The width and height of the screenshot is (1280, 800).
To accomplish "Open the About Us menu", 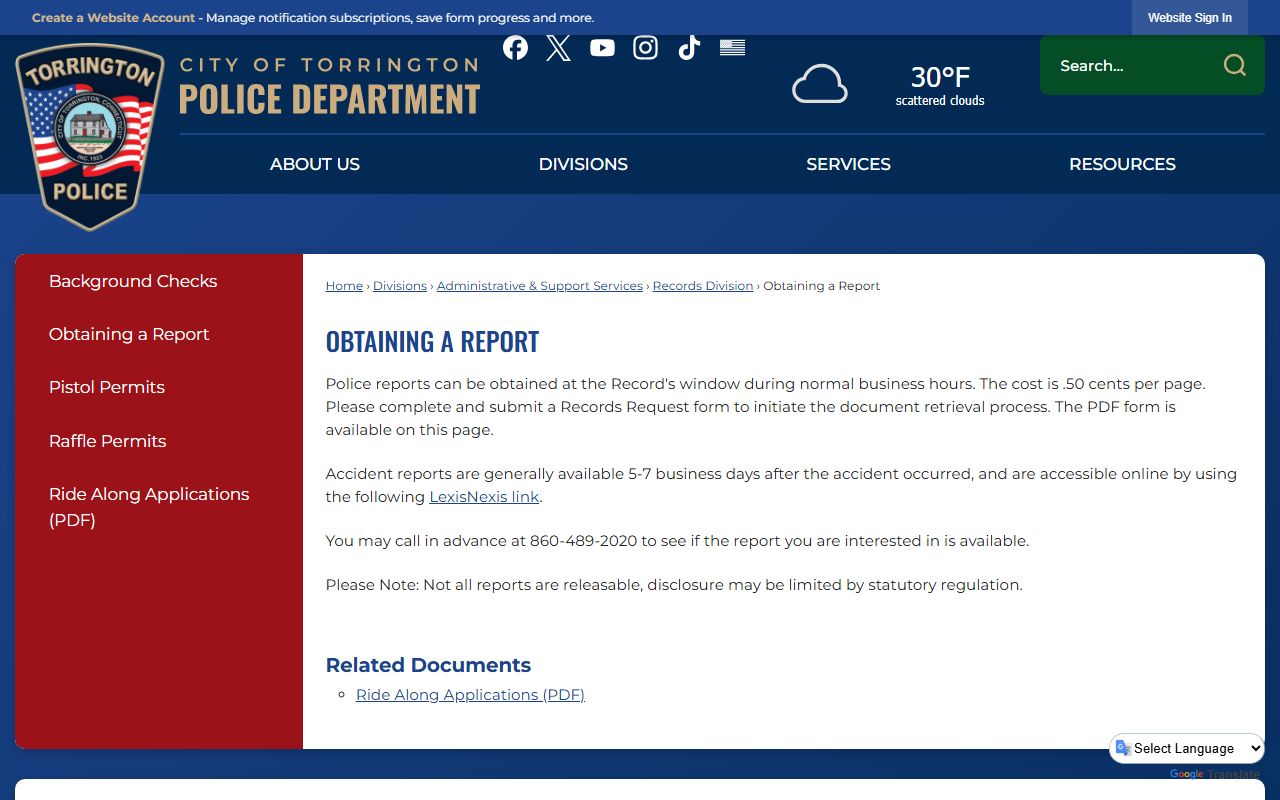I will [x=315, y=164].
